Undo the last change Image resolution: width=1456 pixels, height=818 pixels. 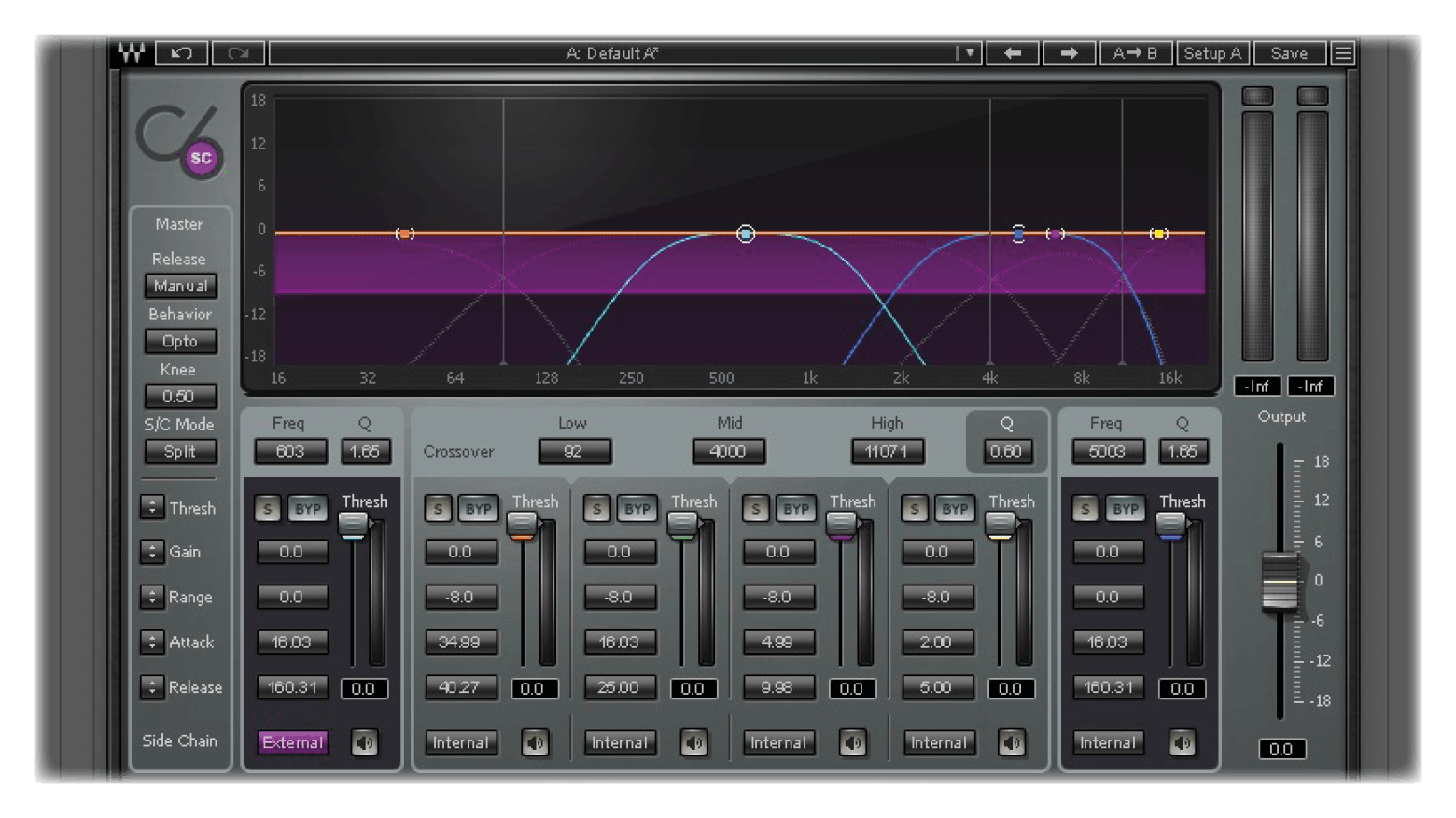tap(182, 53)
